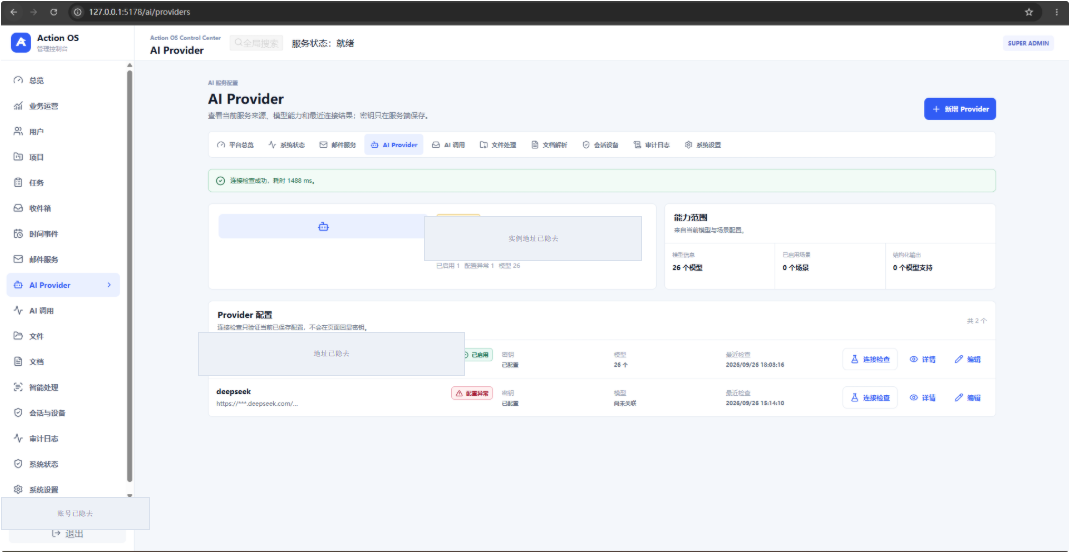Focus the 全局搜索 global search box

(x=256, y=43)
